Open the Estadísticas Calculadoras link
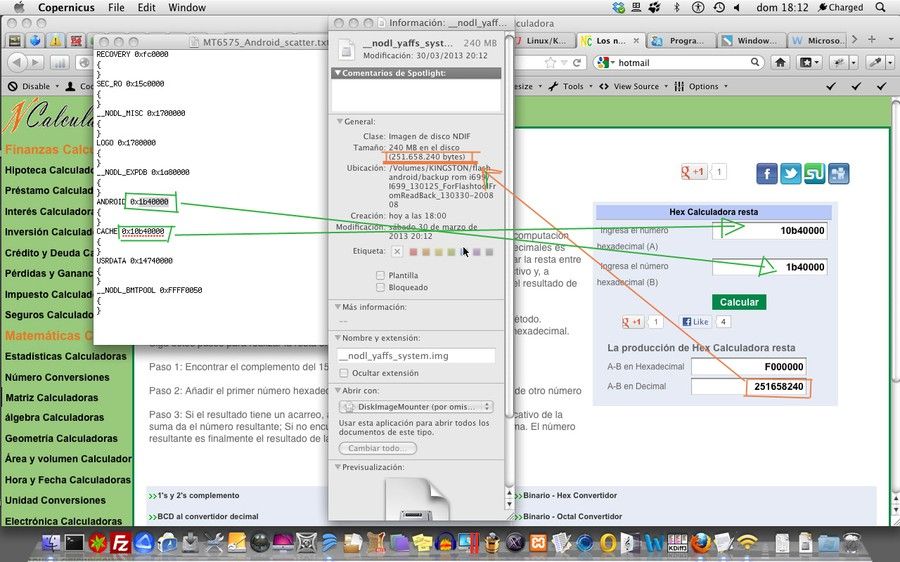 (x=65, y=356)
